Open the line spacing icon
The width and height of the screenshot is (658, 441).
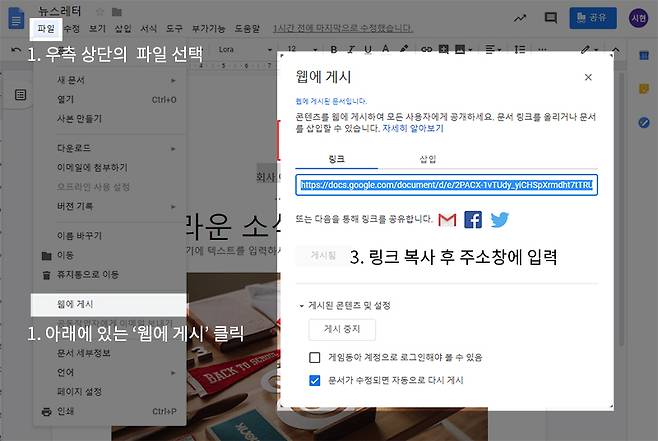[520, 50]
